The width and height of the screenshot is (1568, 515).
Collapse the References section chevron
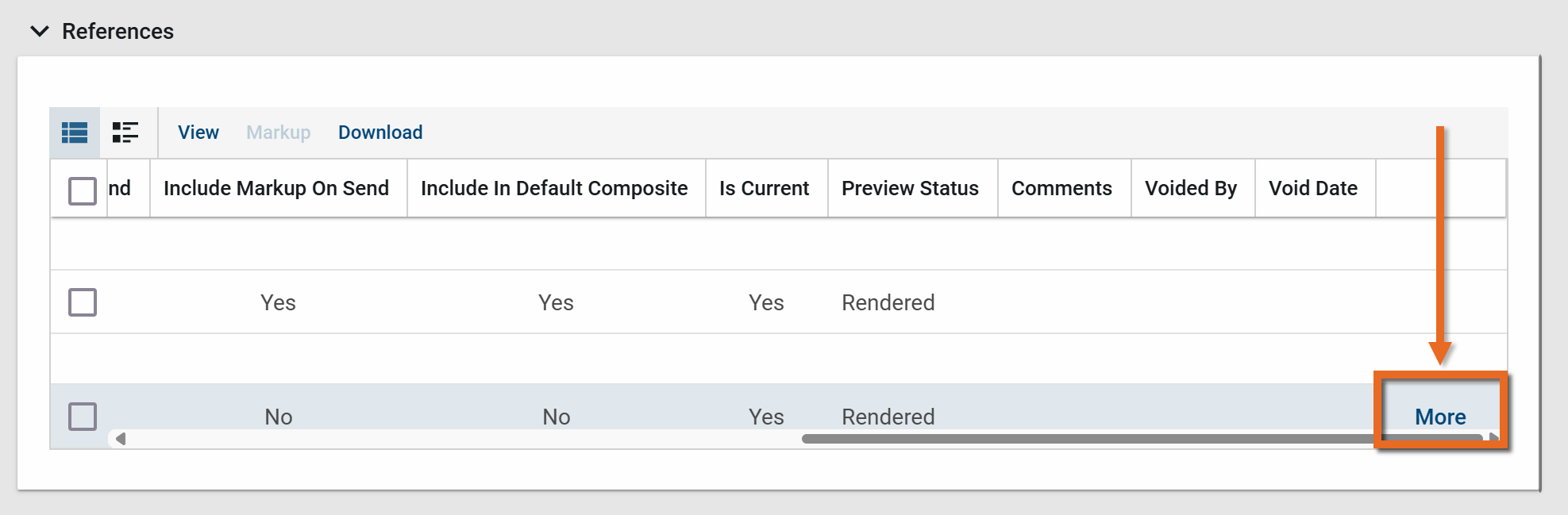coord(40,31)
